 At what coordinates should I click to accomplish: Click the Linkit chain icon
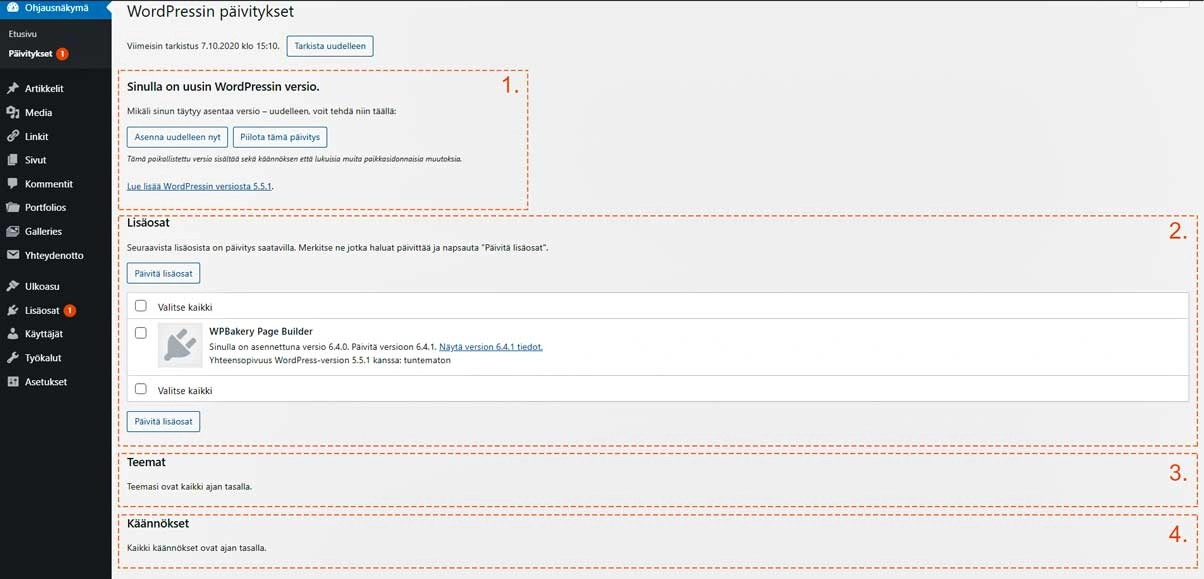[x=13, y=137]
